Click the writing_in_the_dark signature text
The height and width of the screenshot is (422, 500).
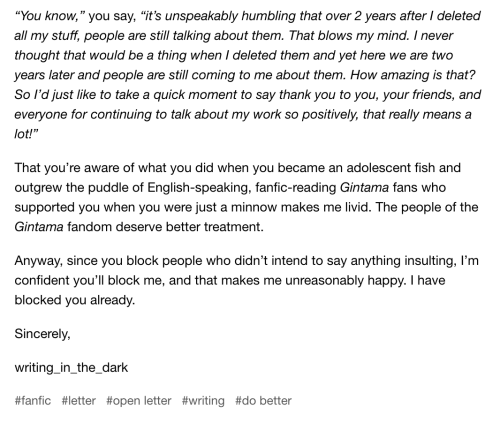[x=71, y=367]
